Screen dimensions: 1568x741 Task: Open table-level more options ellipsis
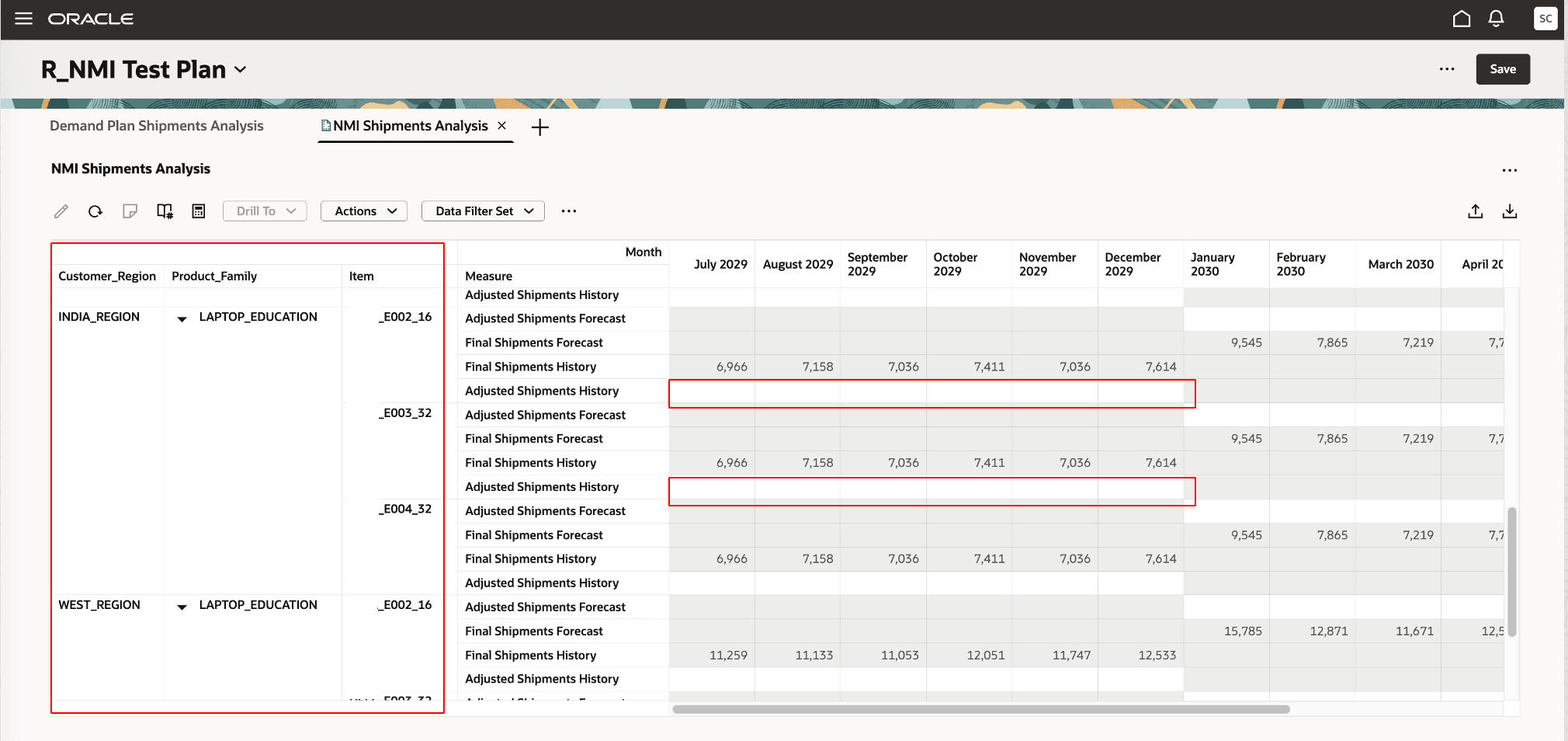click(x=1510, y=170)
